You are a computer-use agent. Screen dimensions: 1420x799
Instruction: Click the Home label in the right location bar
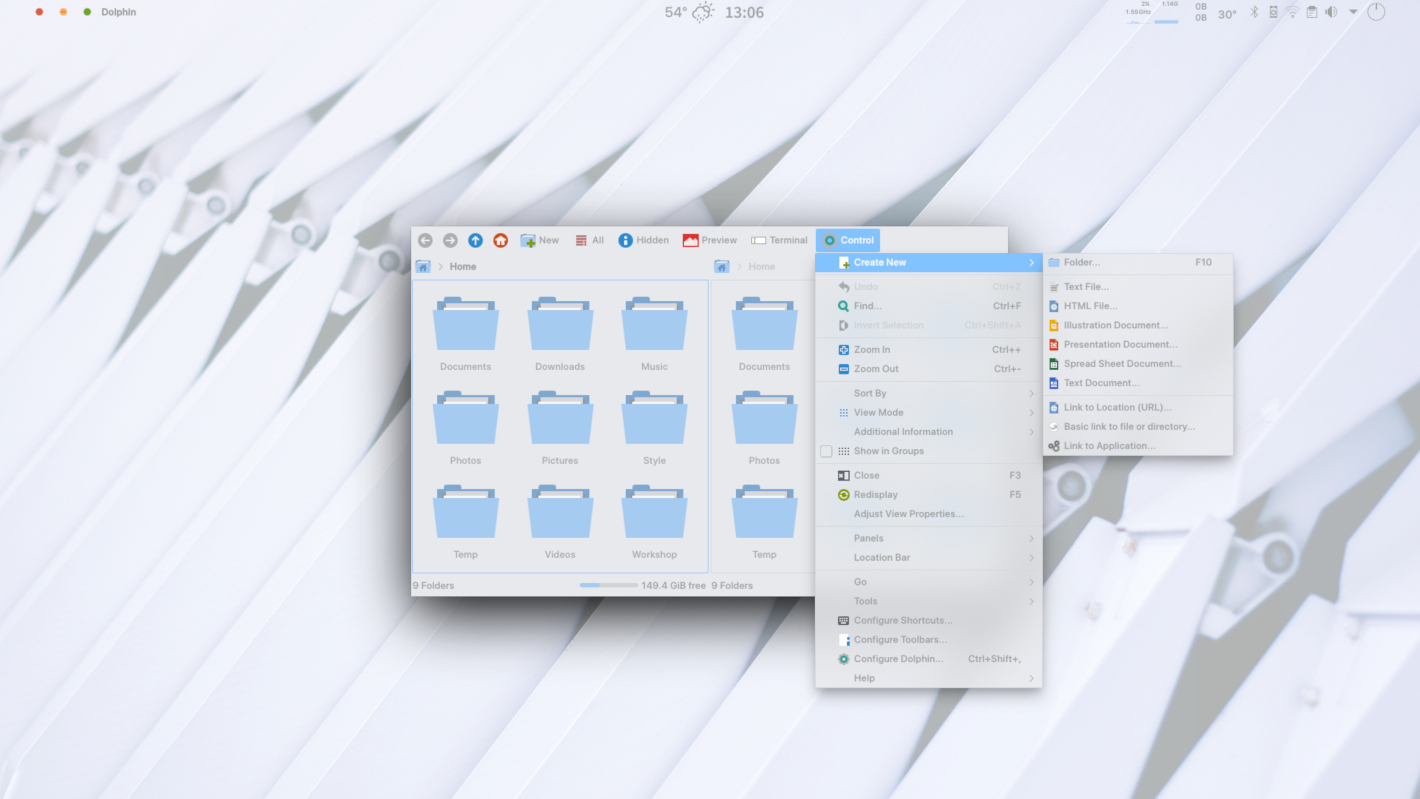point(762,267)
